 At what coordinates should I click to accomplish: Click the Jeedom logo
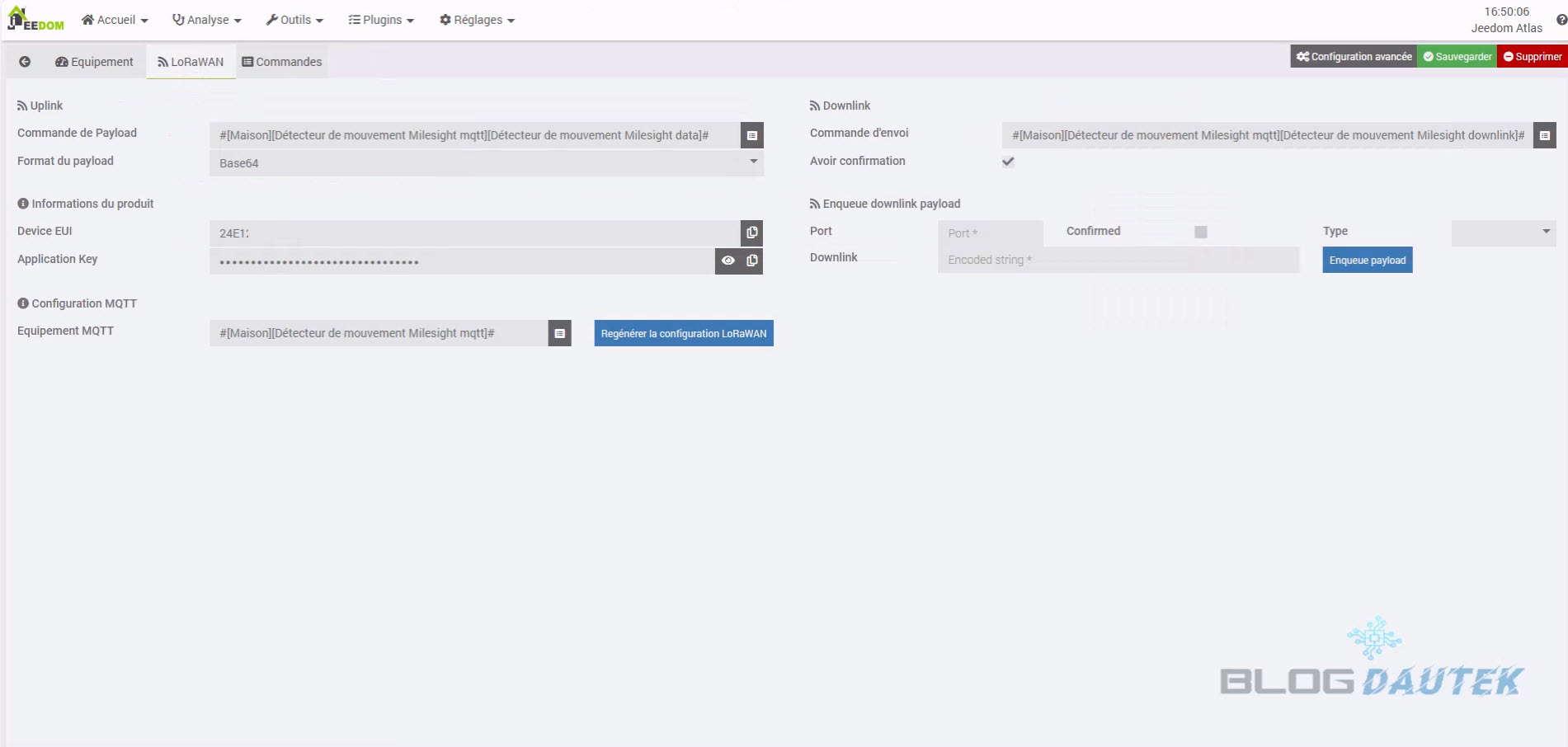click(x=35, y=20)
